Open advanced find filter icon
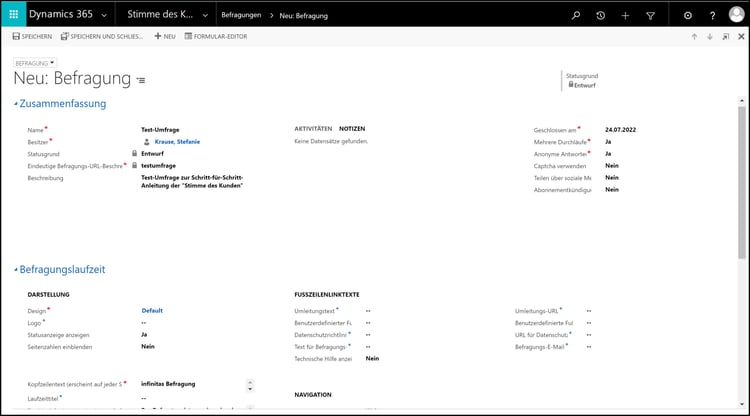Image resolution: width=750 pixels, height=416 pixels. [651, 15]
